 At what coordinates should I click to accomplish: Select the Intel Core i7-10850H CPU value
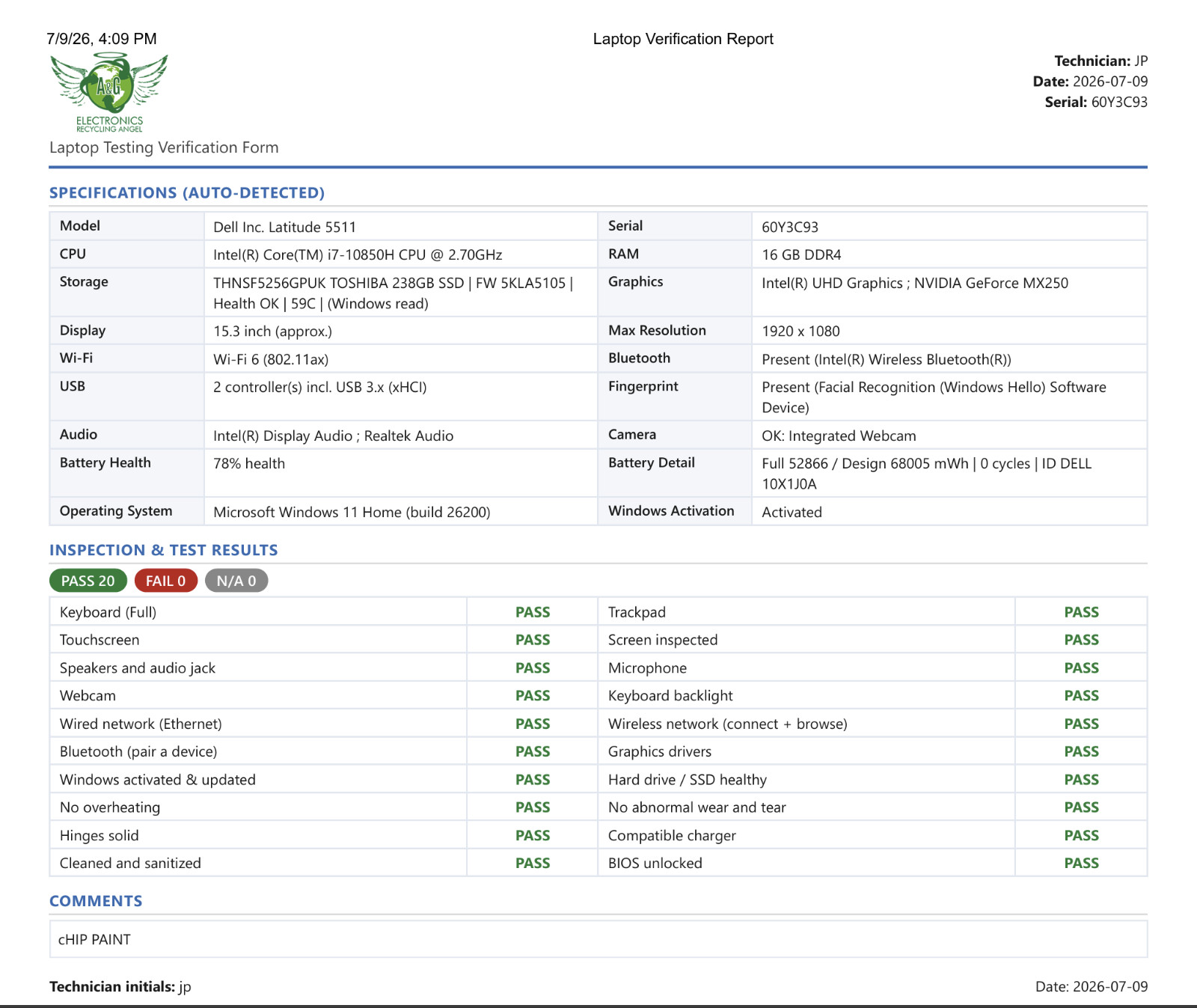358,254
